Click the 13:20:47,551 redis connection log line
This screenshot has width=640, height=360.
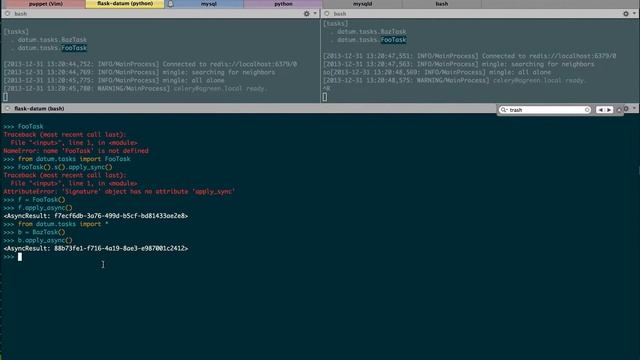(469, 56)
